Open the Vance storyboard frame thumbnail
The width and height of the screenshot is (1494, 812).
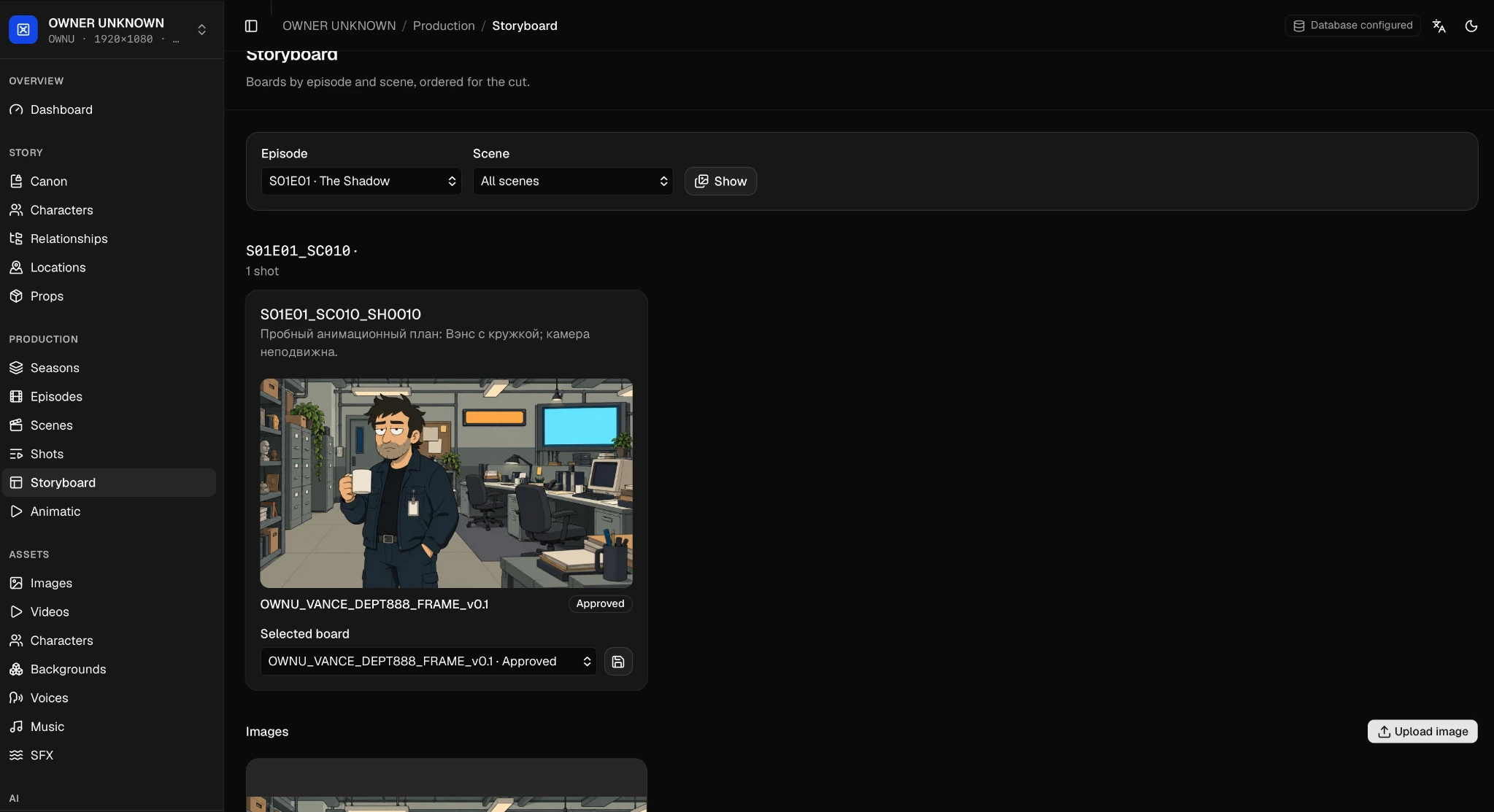pyautogui.click(x=447, y=483)
